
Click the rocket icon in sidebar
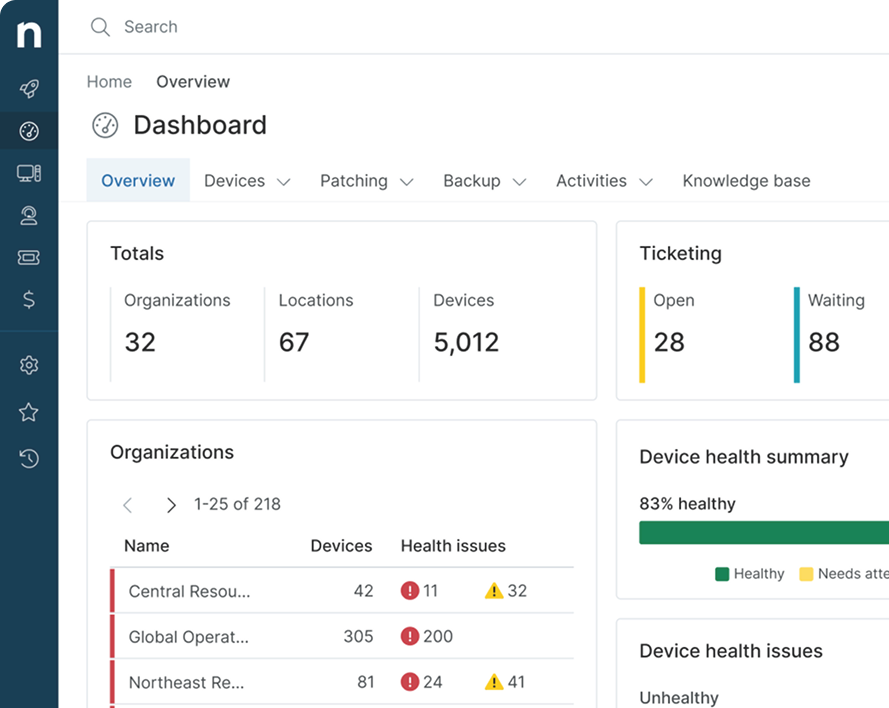(x=29, y=89)
